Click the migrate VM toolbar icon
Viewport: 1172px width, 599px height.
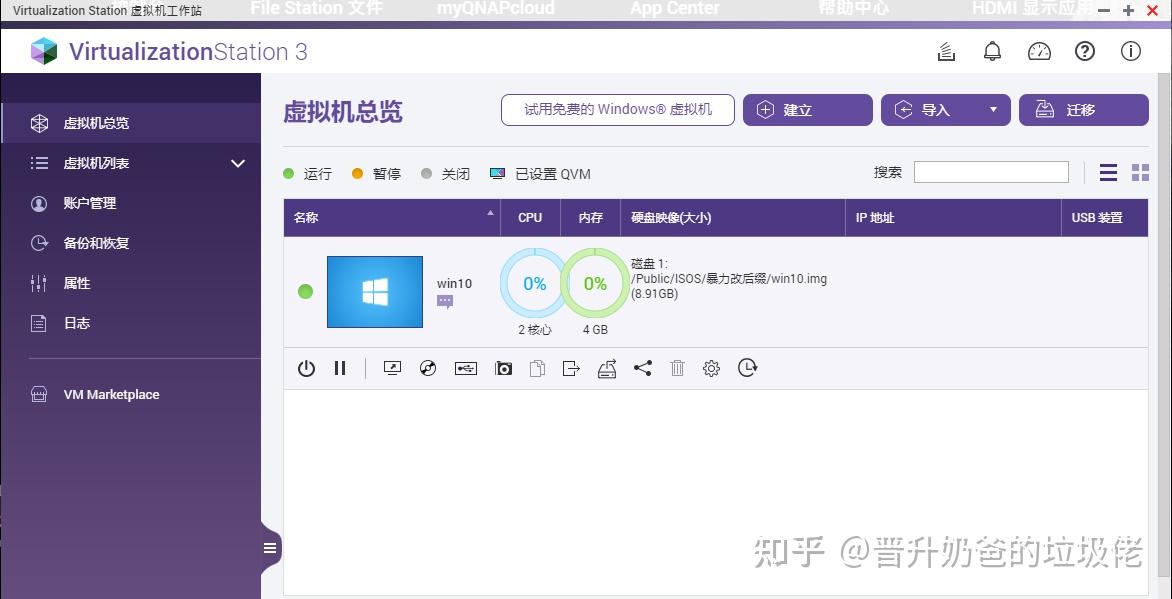click(x=607, y=368)
